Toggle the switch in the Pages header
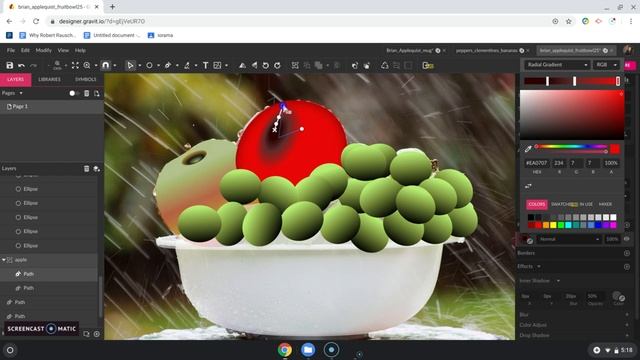This screenshot has height=360, width=640. 73,93
